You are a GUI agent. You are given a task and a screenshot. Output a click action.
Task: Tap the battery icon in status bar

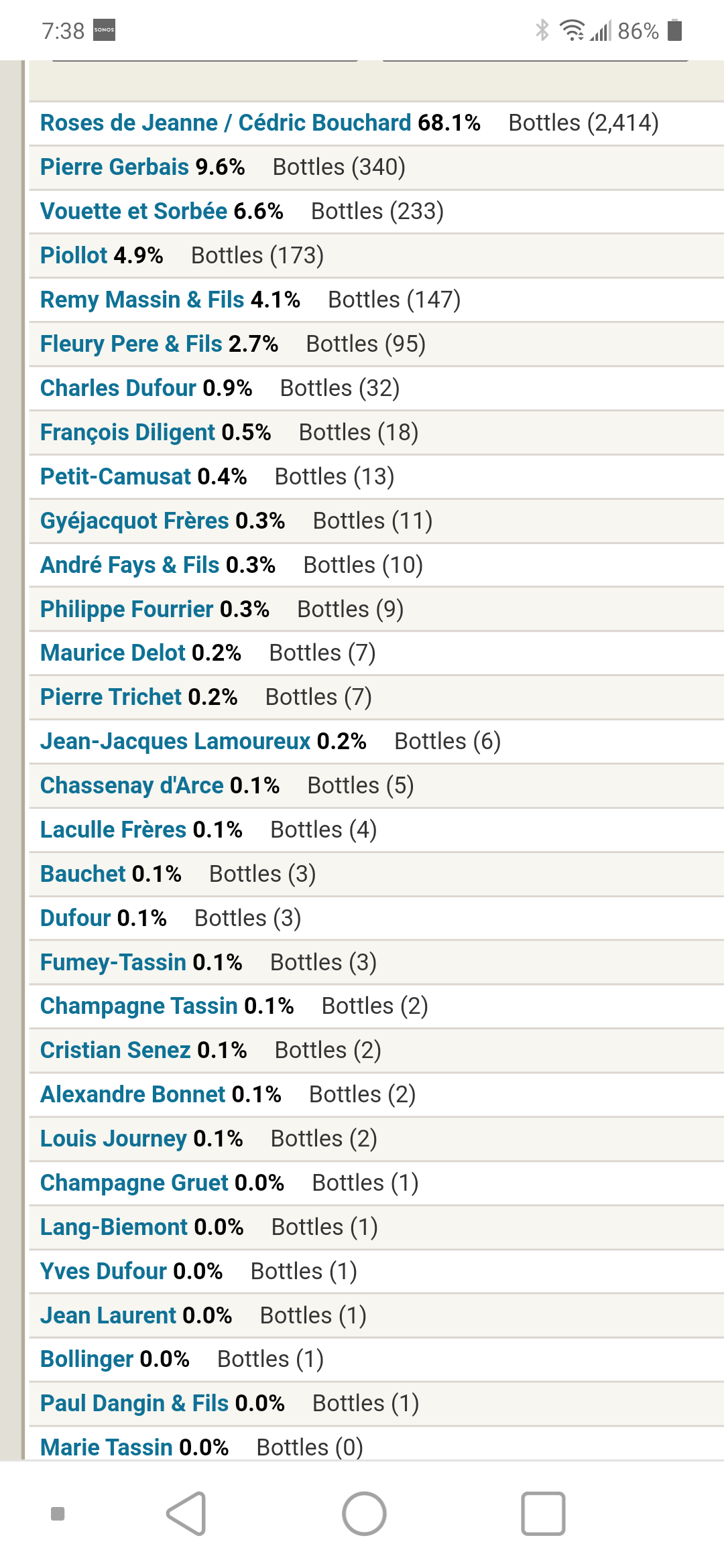pyautogui.click(x=675, y=30)
